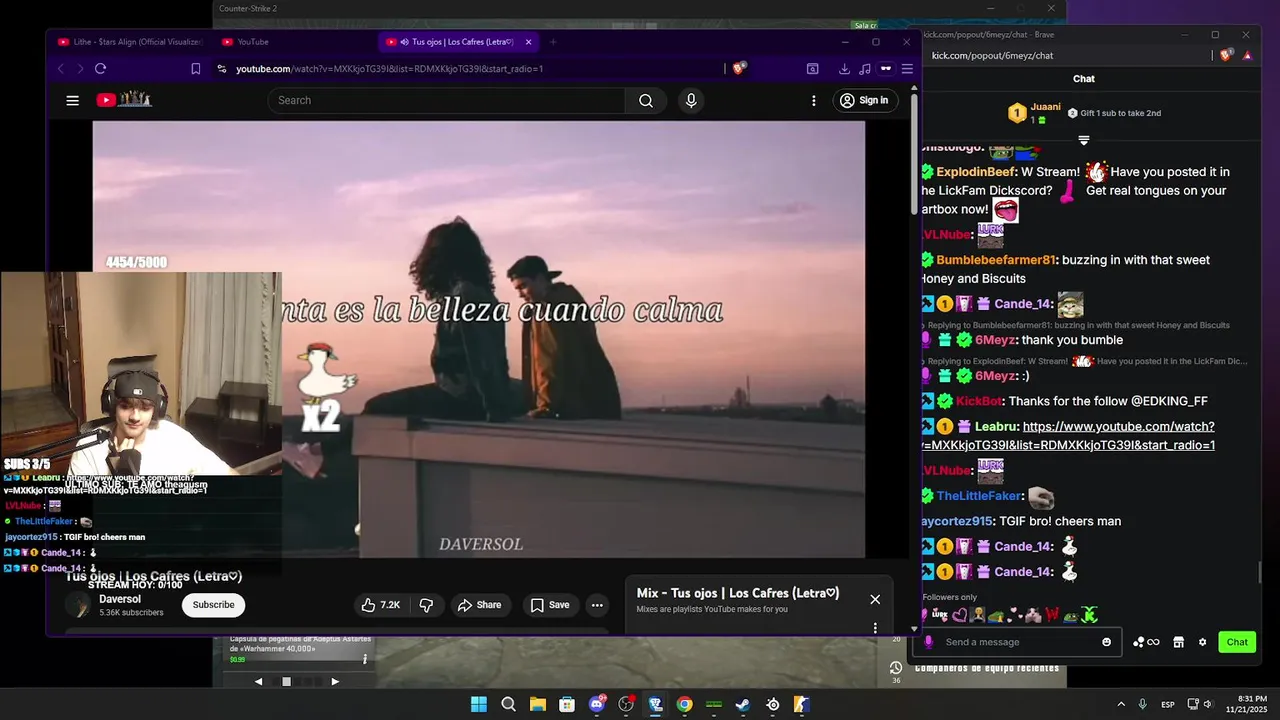
Task: Open Brave playlist music note icon
Action: pyautogui.click(x=864, y=69)
